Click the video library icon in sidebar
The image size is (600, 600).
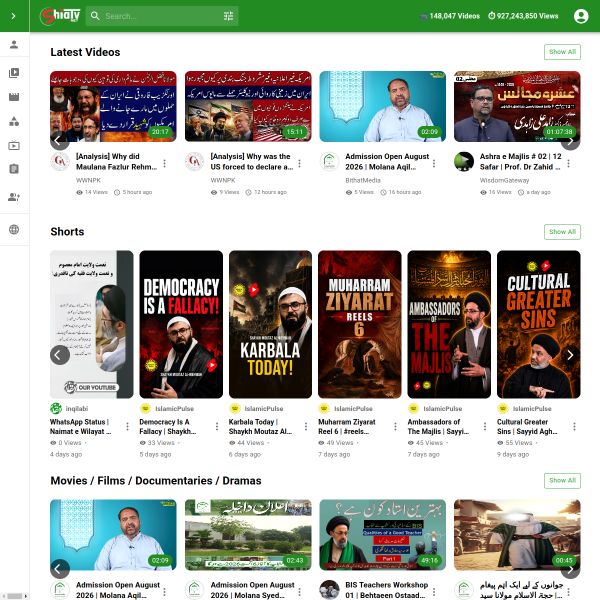coord(14,73)
